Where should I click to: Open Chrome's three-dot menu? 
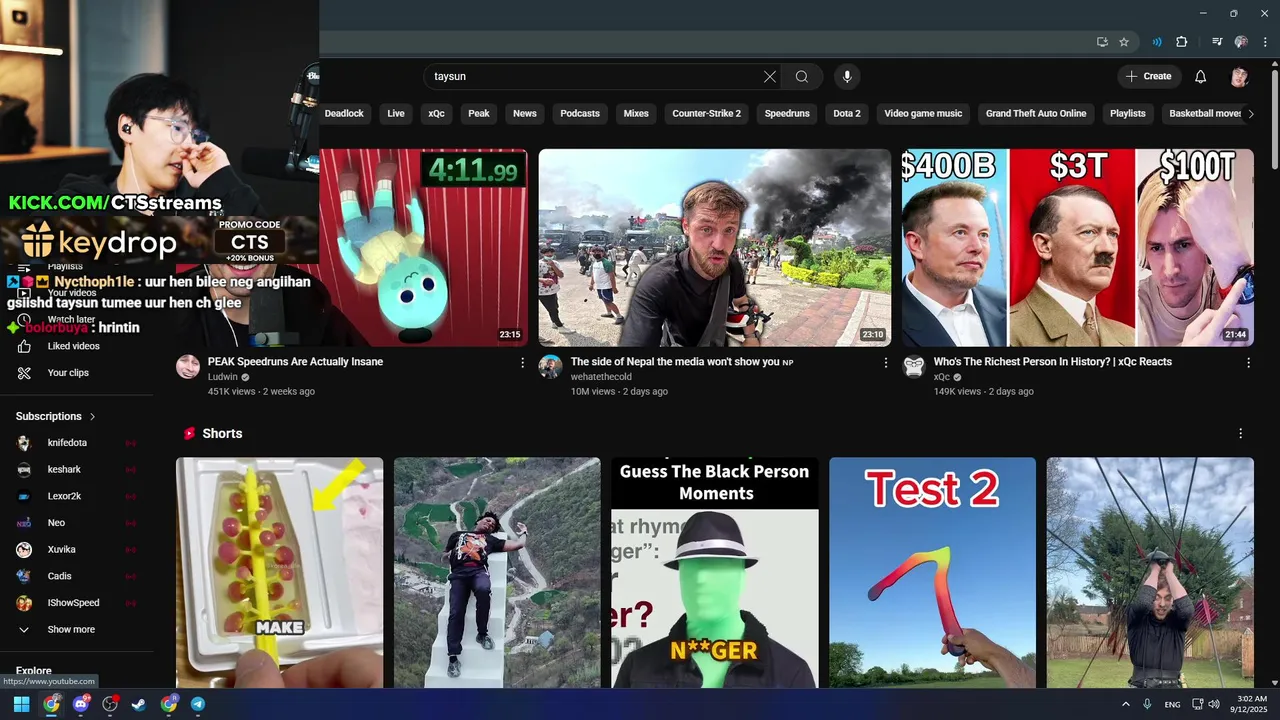[x=1266, y=42]
